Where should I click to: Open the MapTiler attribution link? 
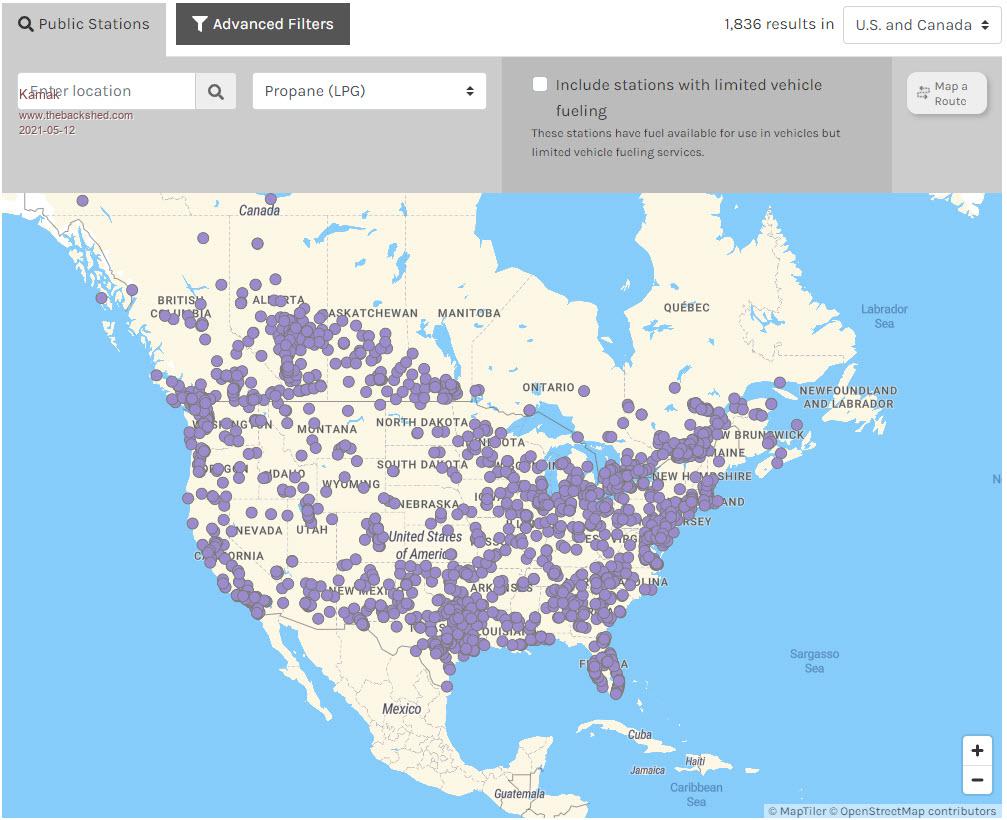click(x=801, y=811)
